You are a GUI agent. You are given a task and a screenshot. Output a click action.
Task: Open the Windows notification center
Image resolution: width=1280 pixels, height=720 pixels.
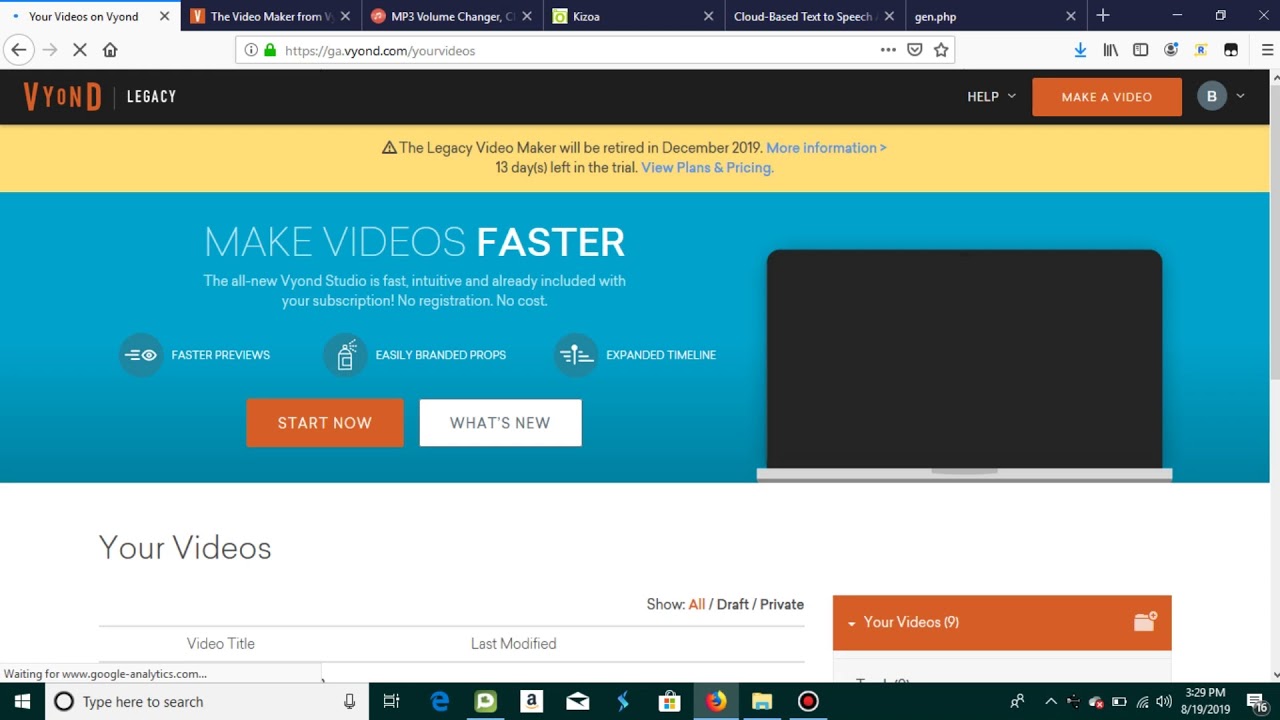tap(1257, 702)
